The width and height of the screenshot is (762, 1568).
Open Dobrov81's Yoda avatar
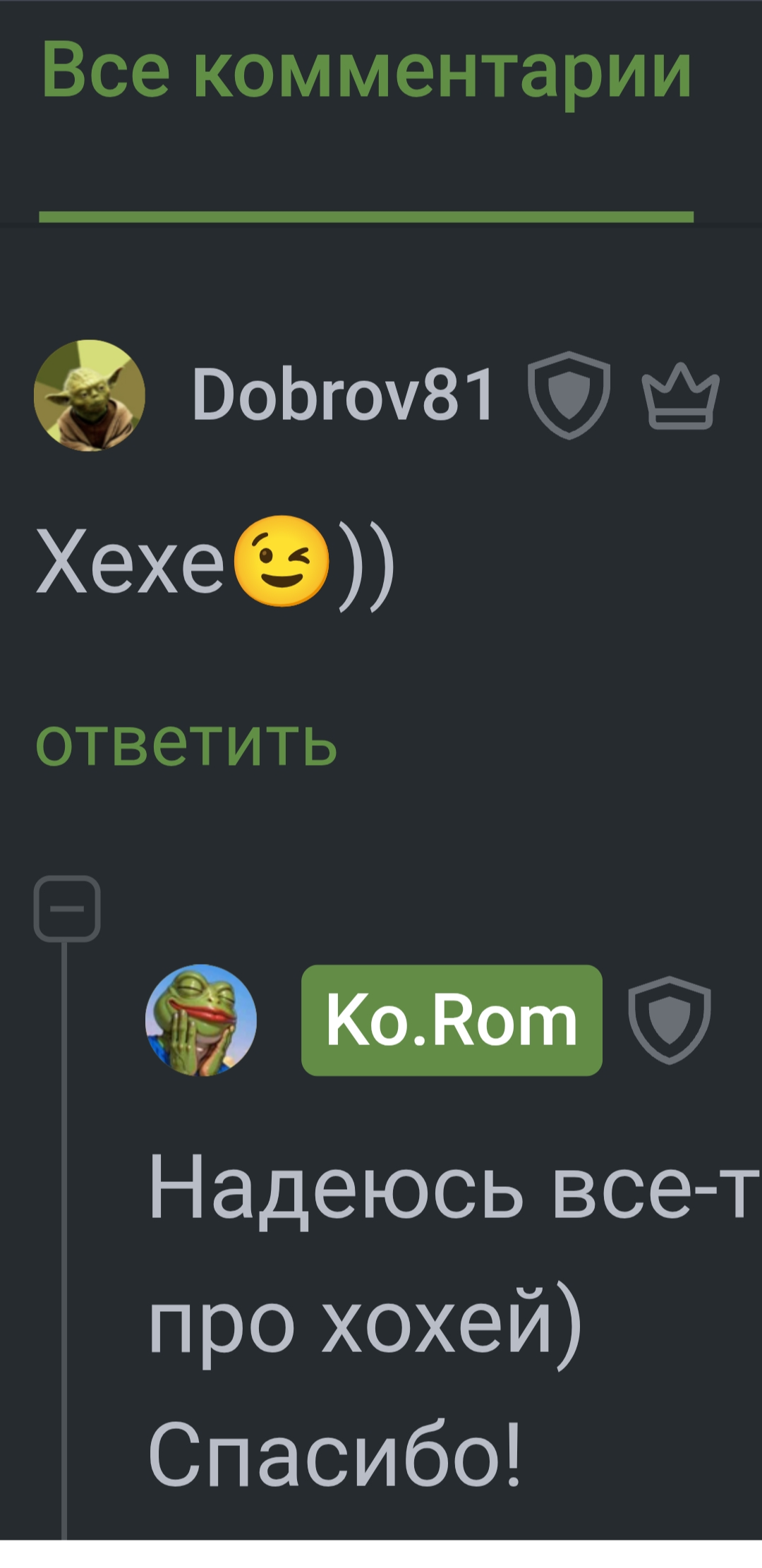(90, 395)
